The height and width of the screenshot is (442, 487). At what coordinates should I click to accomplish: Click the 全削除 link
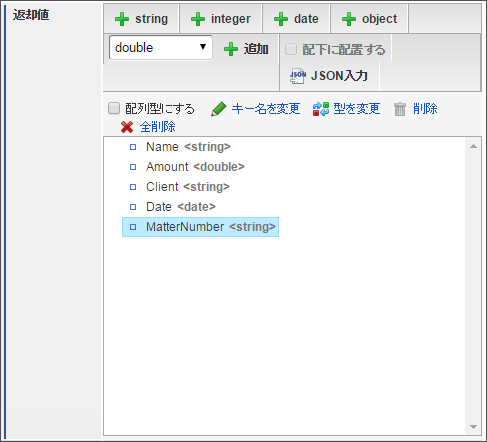158,127
